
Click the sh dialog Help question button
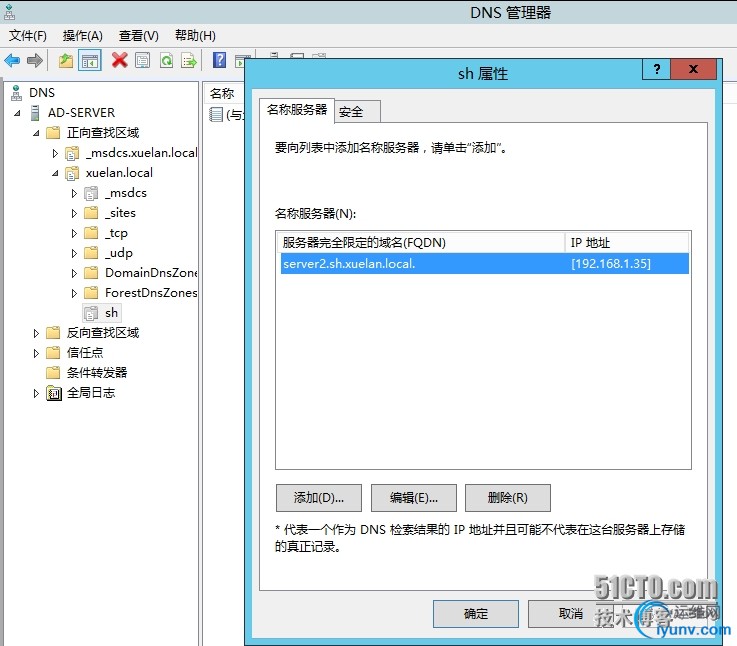point(657,70)
